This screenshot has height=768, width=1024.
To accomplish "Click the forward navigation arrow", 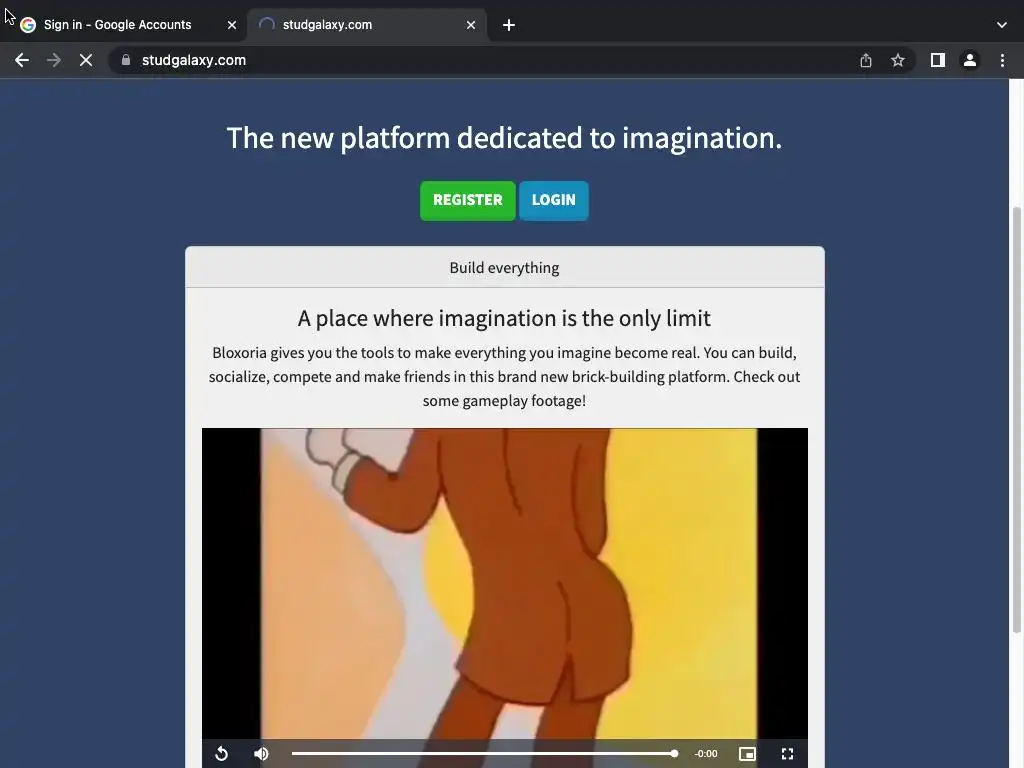I will (x=54, y=60).
